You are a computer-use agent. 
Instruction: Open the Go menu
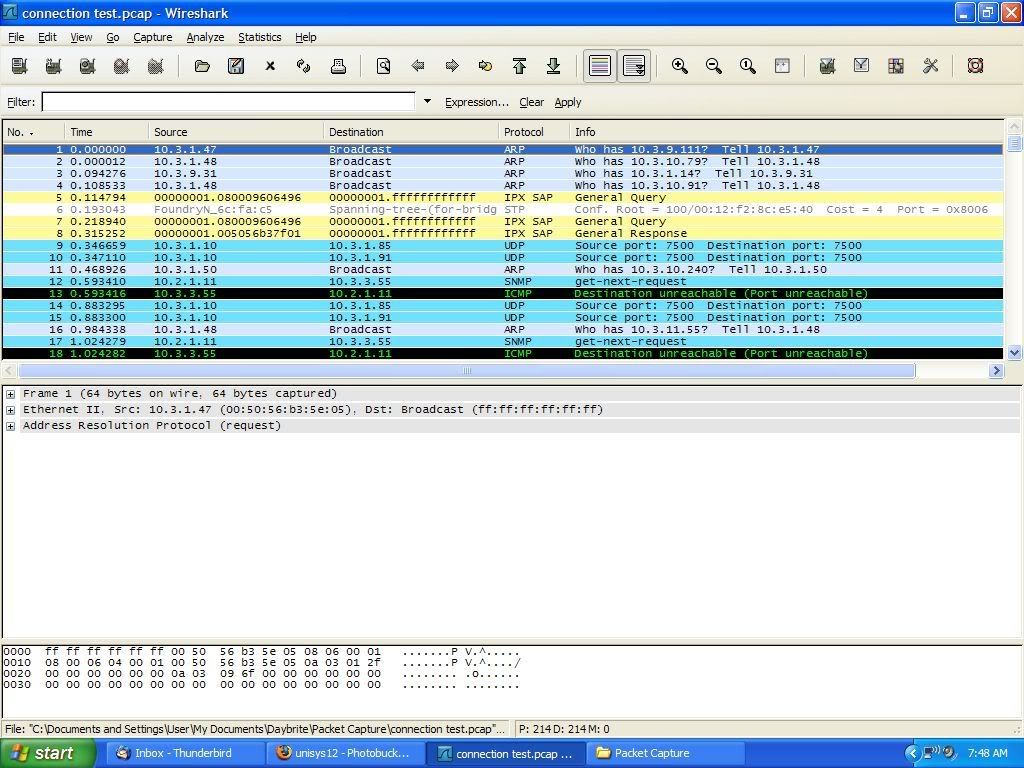pyautogui.click(x=113, y=37)
